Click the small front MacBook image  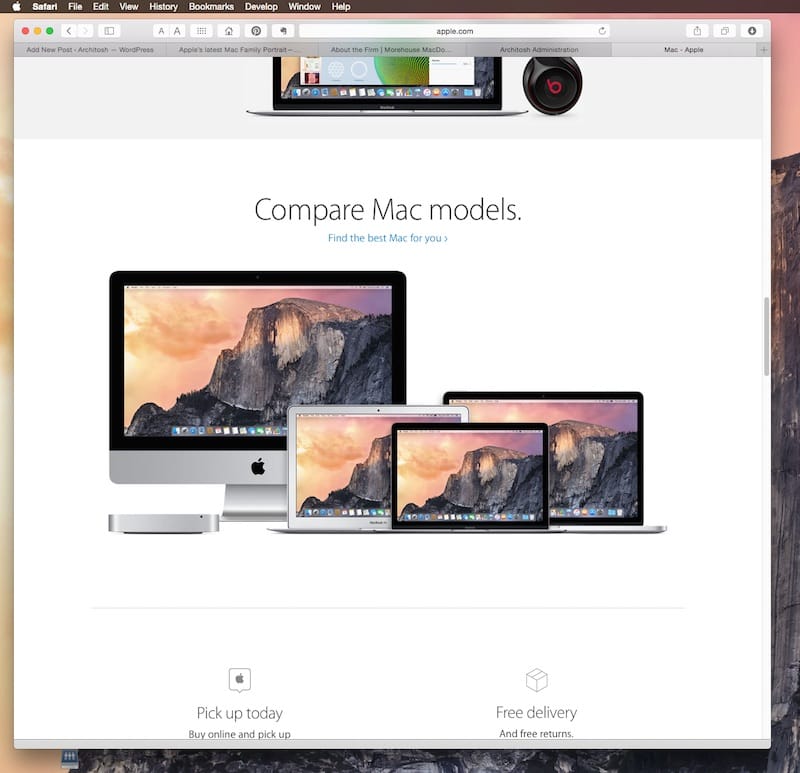click(470, 476)
